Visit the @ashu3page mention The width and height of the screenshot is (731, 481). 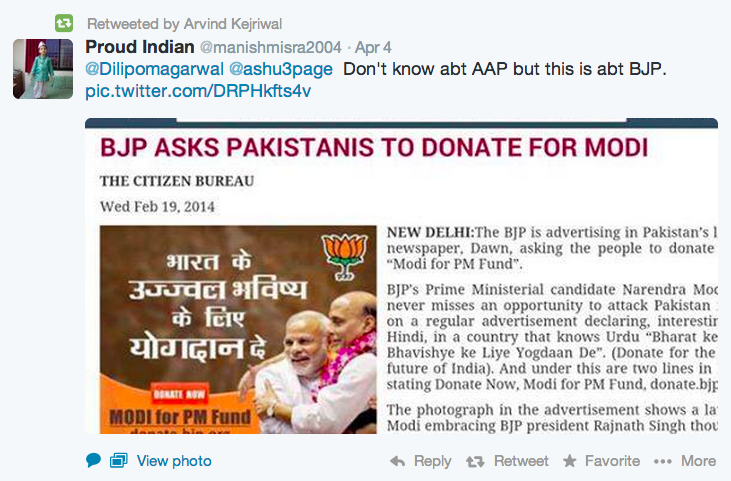281,69
